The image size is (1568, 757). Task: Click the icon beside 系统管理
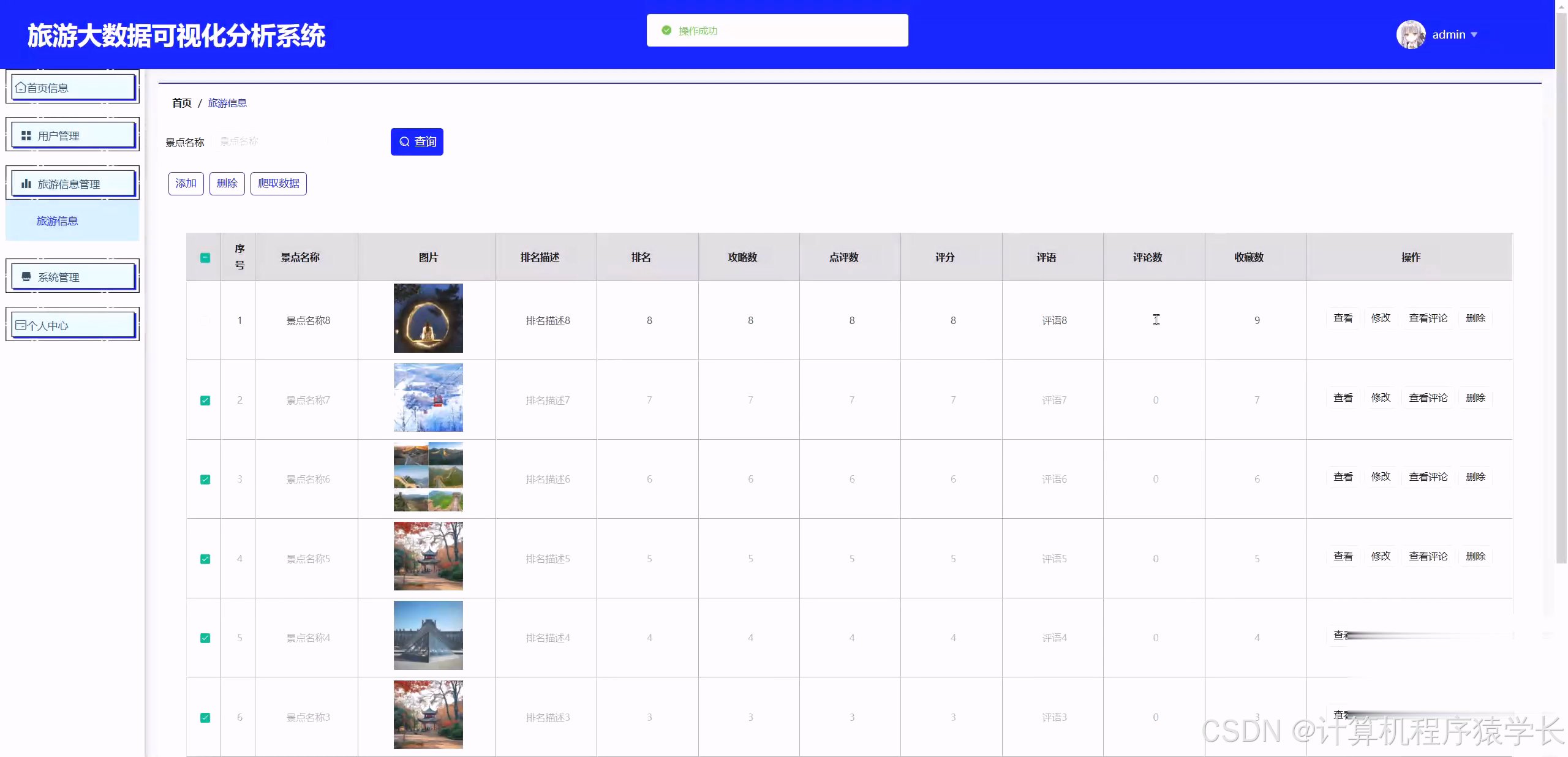point(26,277)
